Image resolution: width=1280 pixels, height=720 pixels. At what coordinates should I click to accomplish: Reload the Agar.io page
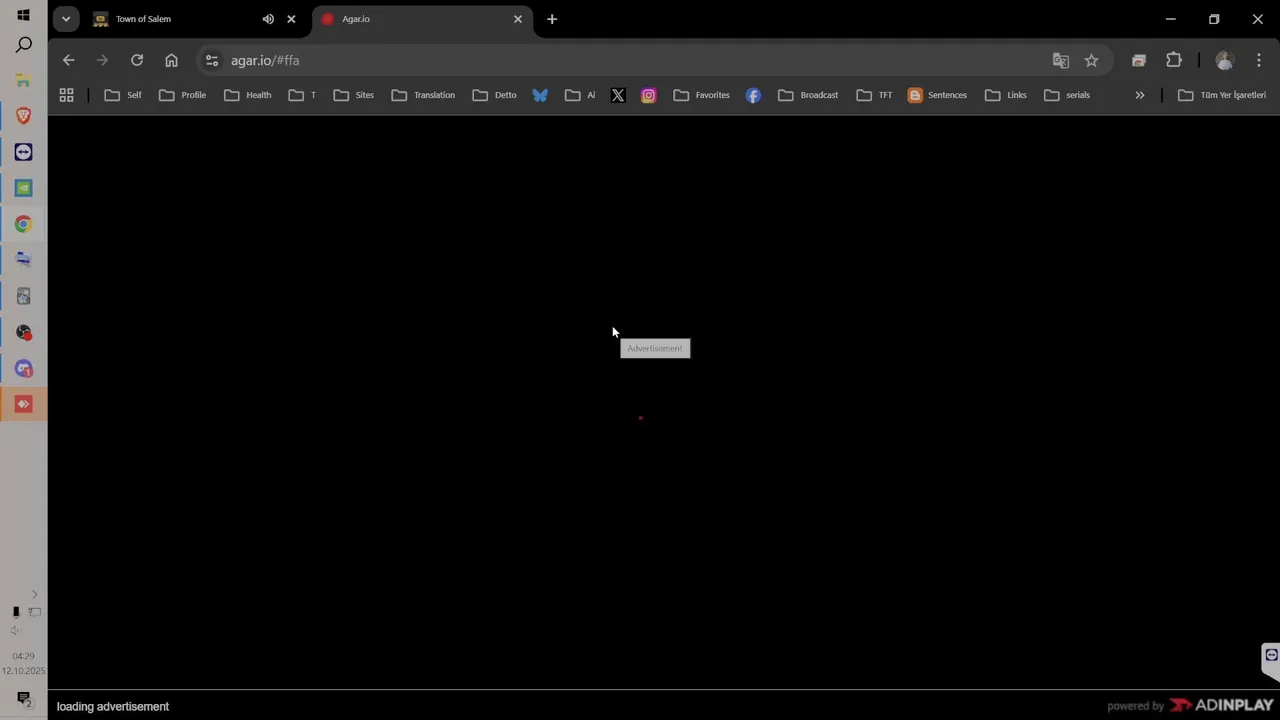137,60
